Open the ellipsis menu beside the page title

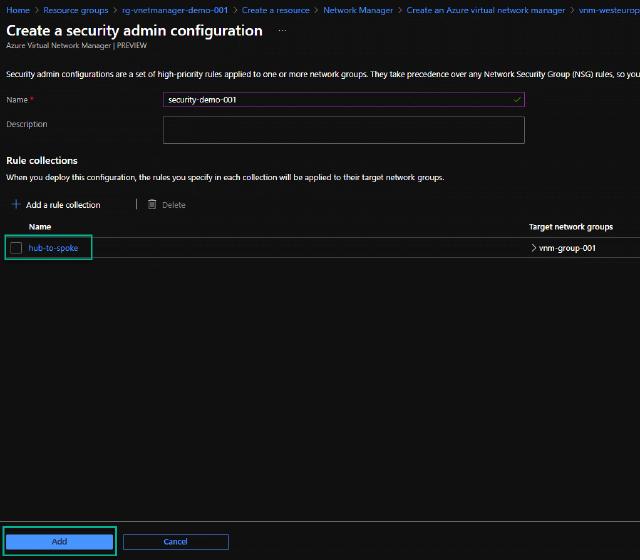282,31
